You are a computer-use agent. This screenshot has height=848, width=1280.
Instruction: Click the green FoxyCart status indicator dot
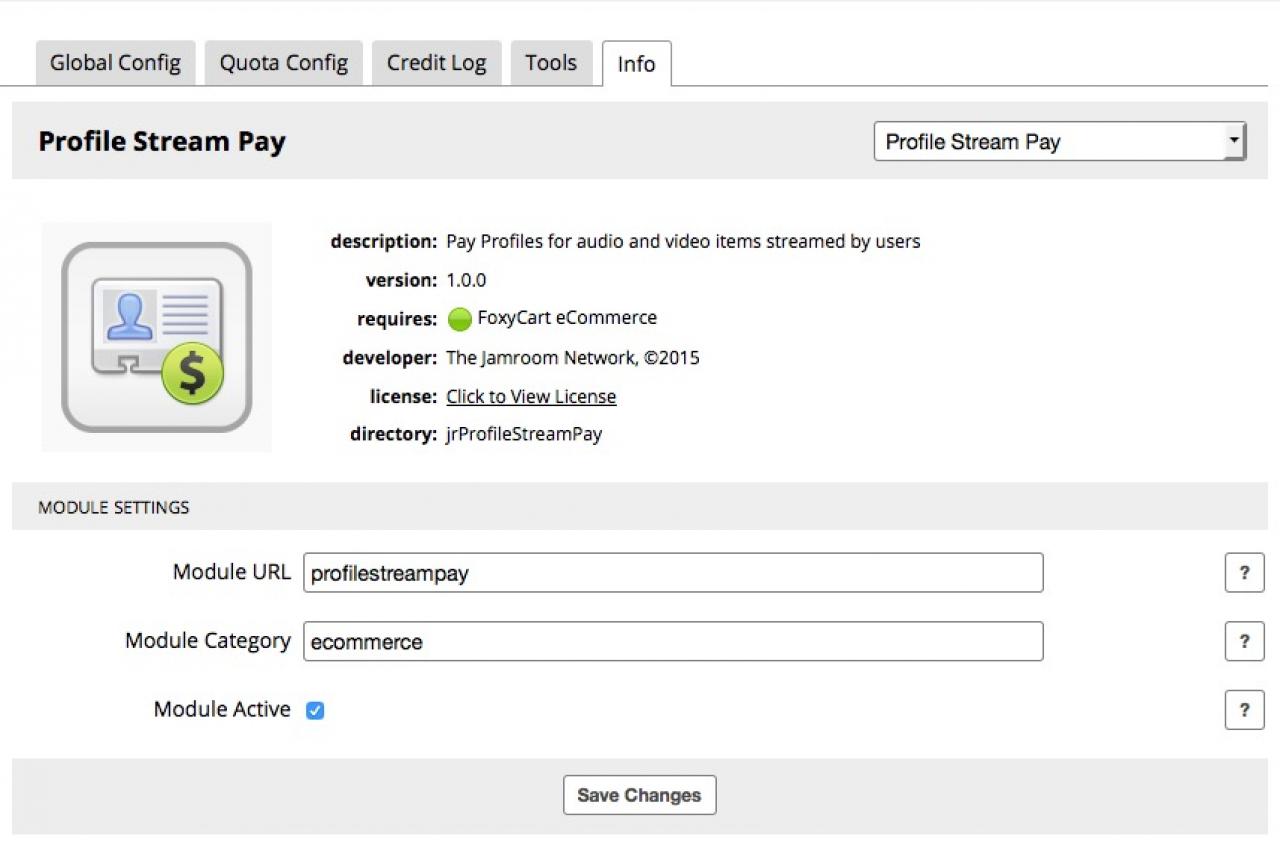(459, 320)
